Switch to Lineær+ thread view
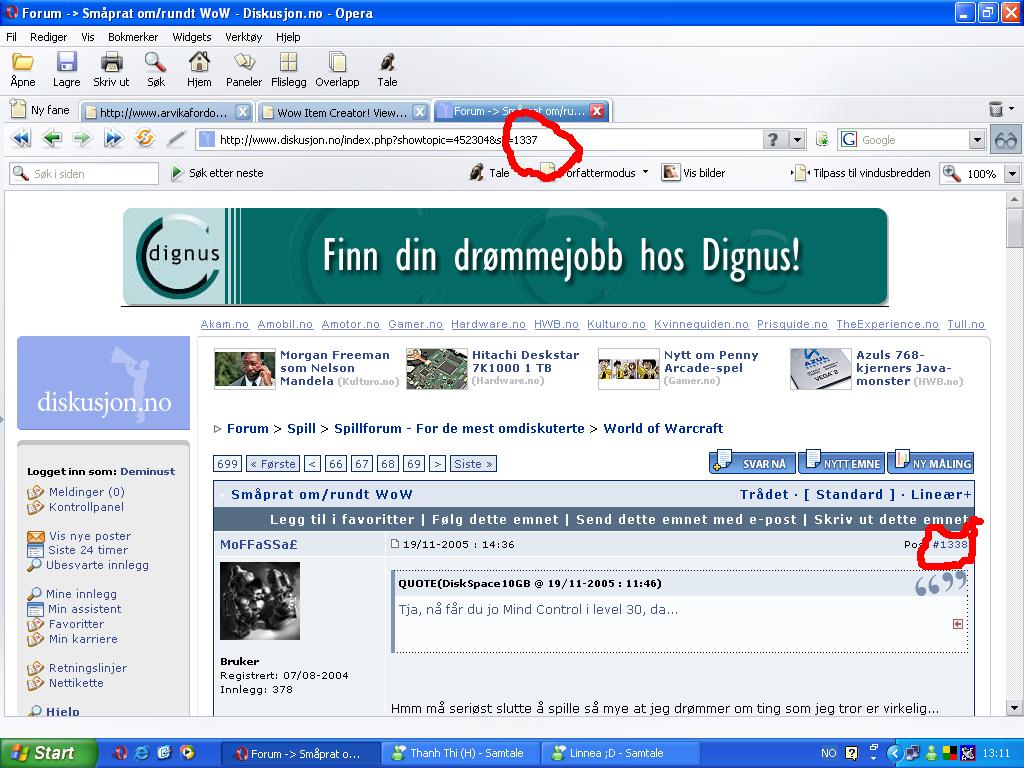Viewport: 1024px width, 768px height. point(941,494)
